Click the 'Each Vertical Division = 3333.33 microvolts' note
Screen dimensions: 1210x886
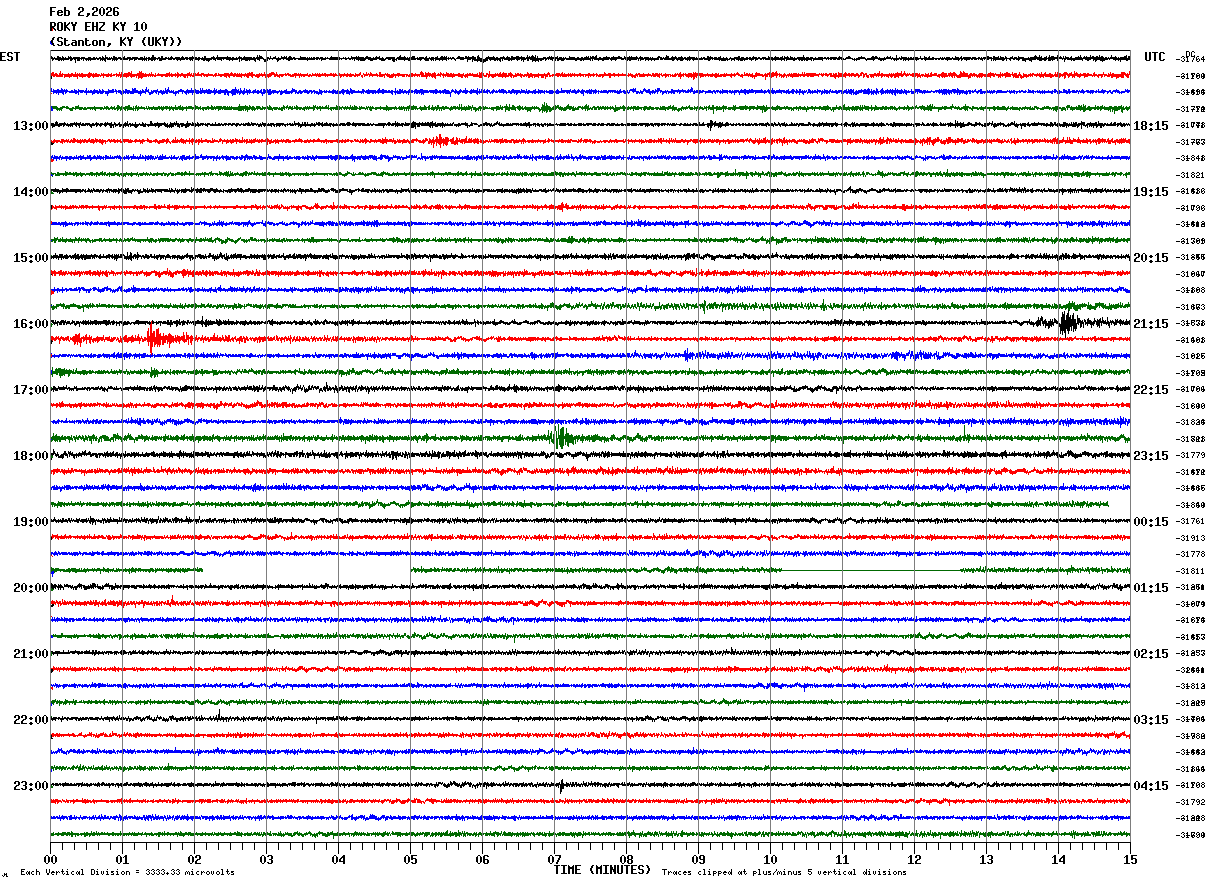(x=128, y=873)
